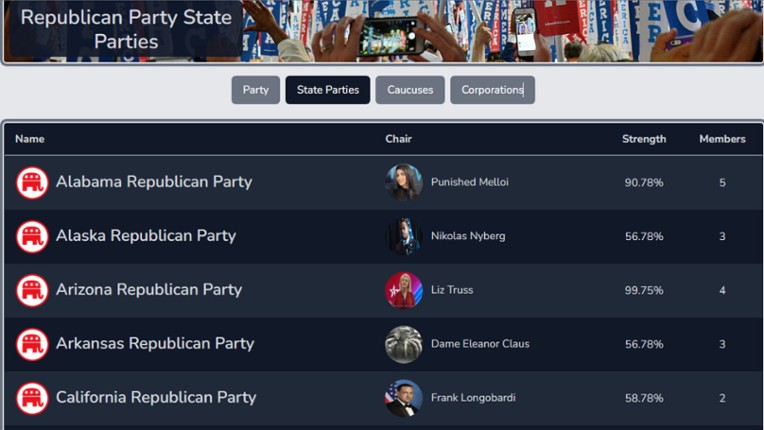The height and width of the screenshot is (430, 764).
Task: Select the State Parties tab
Action: (328, 90)
